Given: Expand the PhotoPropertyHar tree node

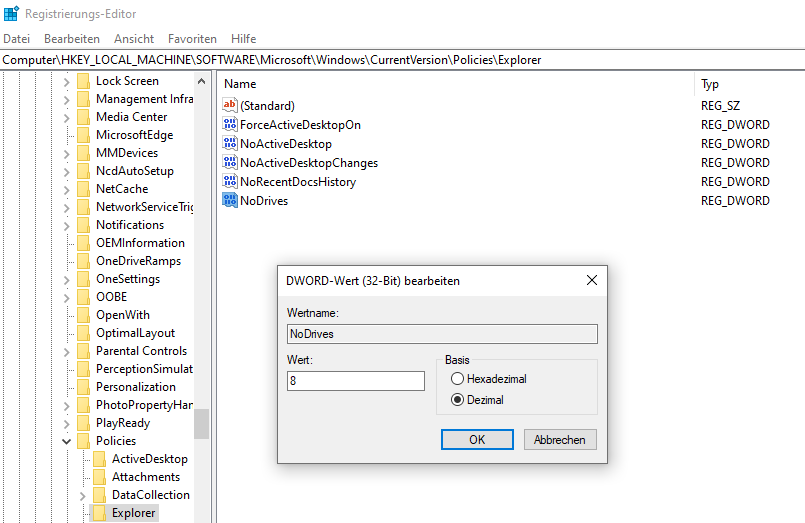Looking at the screenshot, I should click(66, 405).
